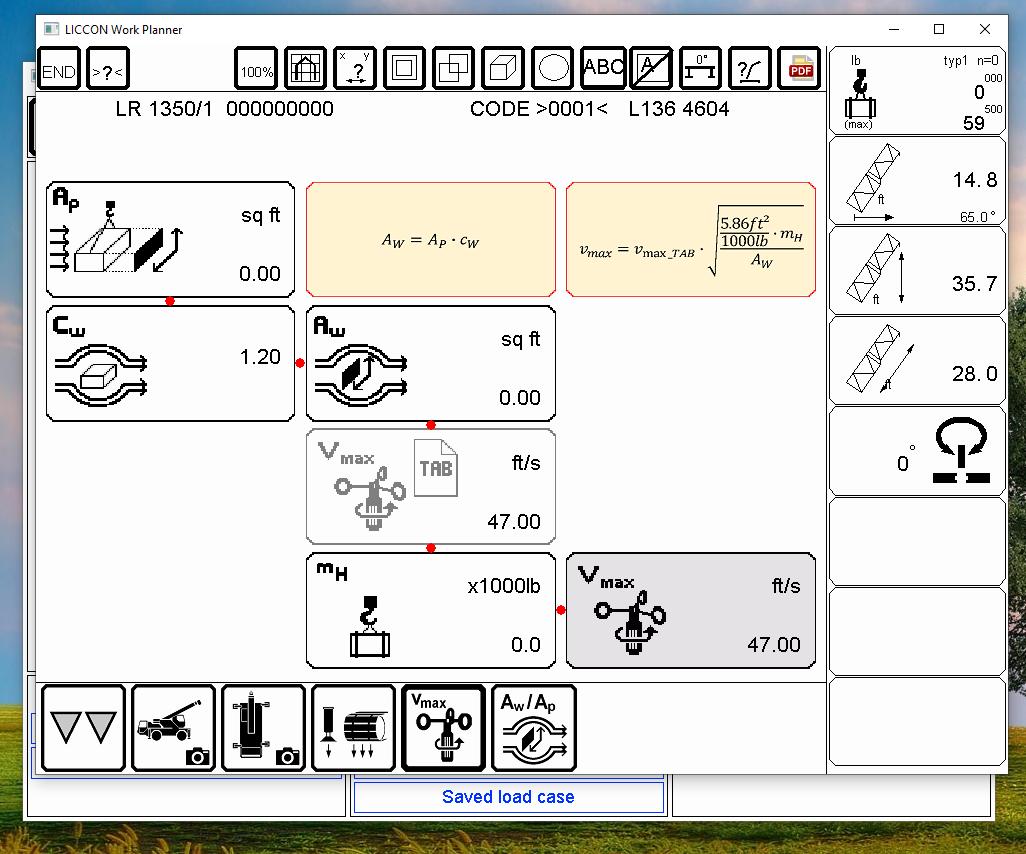Click the 0° angle dimension icon
The height and width of the screenshot is (854, 1026).
pyautogui.click(x=701, y=69)
